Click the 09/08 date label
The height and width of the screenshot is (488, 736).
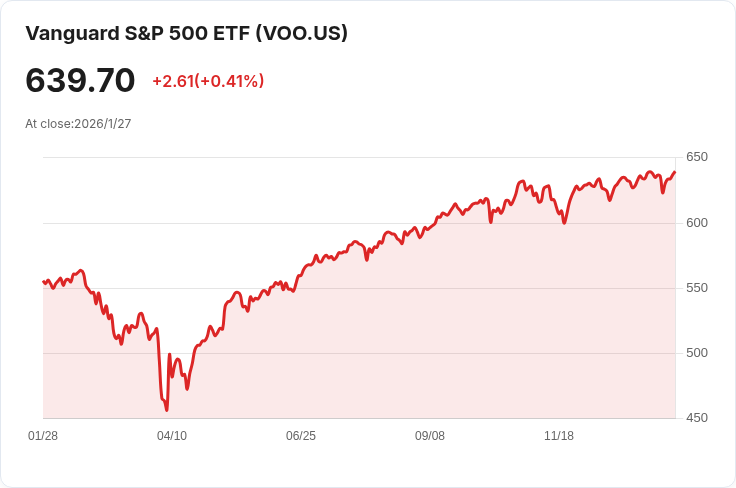point(429,436)
